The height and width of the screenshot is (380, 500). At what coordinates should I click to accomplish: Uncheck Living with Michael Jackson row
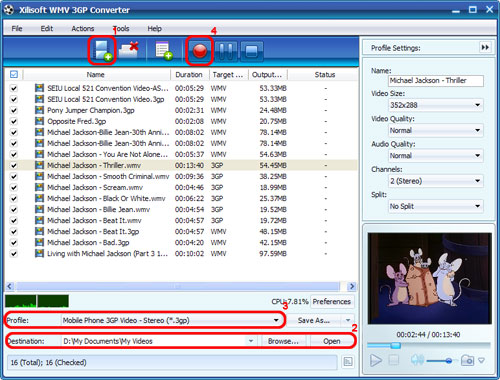point(14,253)
